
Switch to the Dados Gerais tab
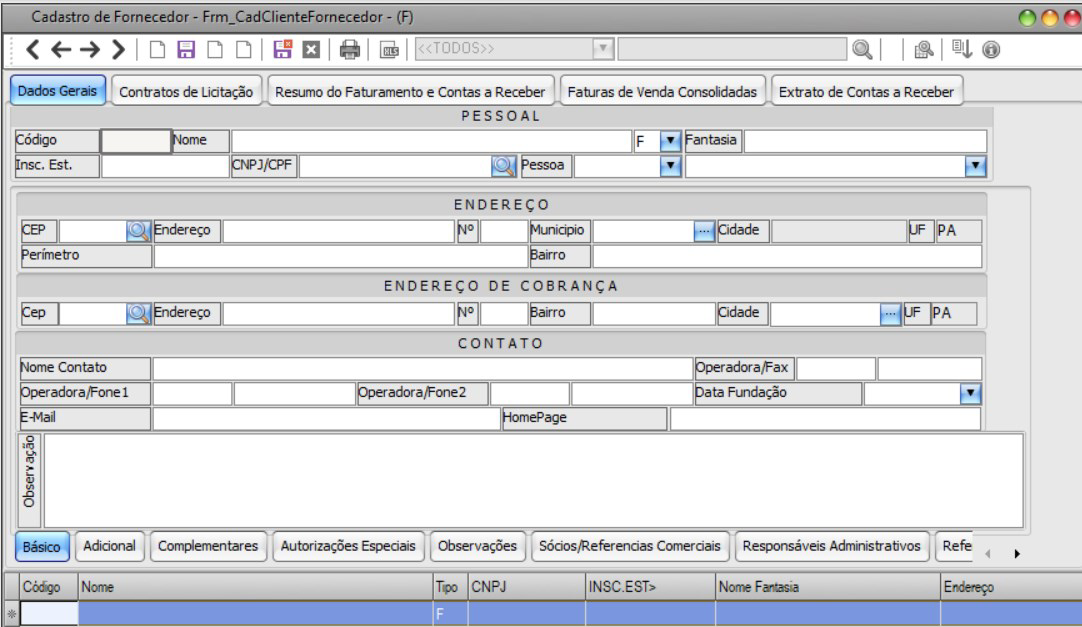pos(57,91)
